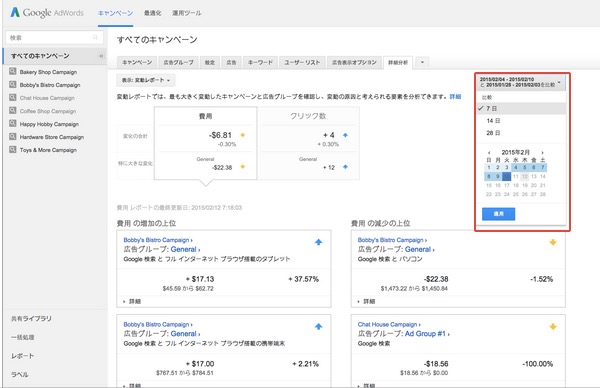Select Happy Hobby Campaign in sidebar
600x388 pixels.
tap(49, 124)
